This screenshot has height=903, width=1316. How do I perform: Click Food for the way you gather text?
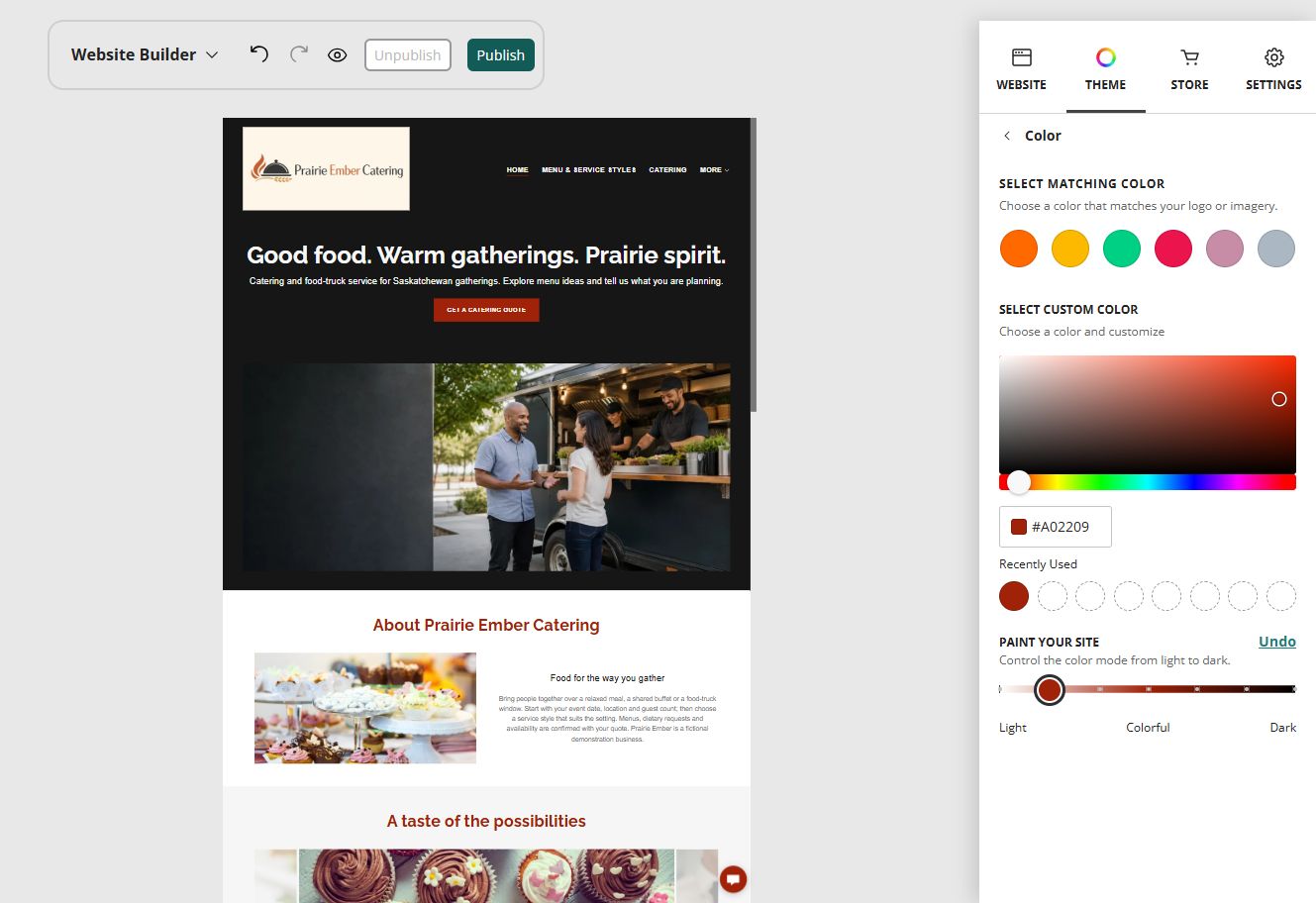(607, 678)
